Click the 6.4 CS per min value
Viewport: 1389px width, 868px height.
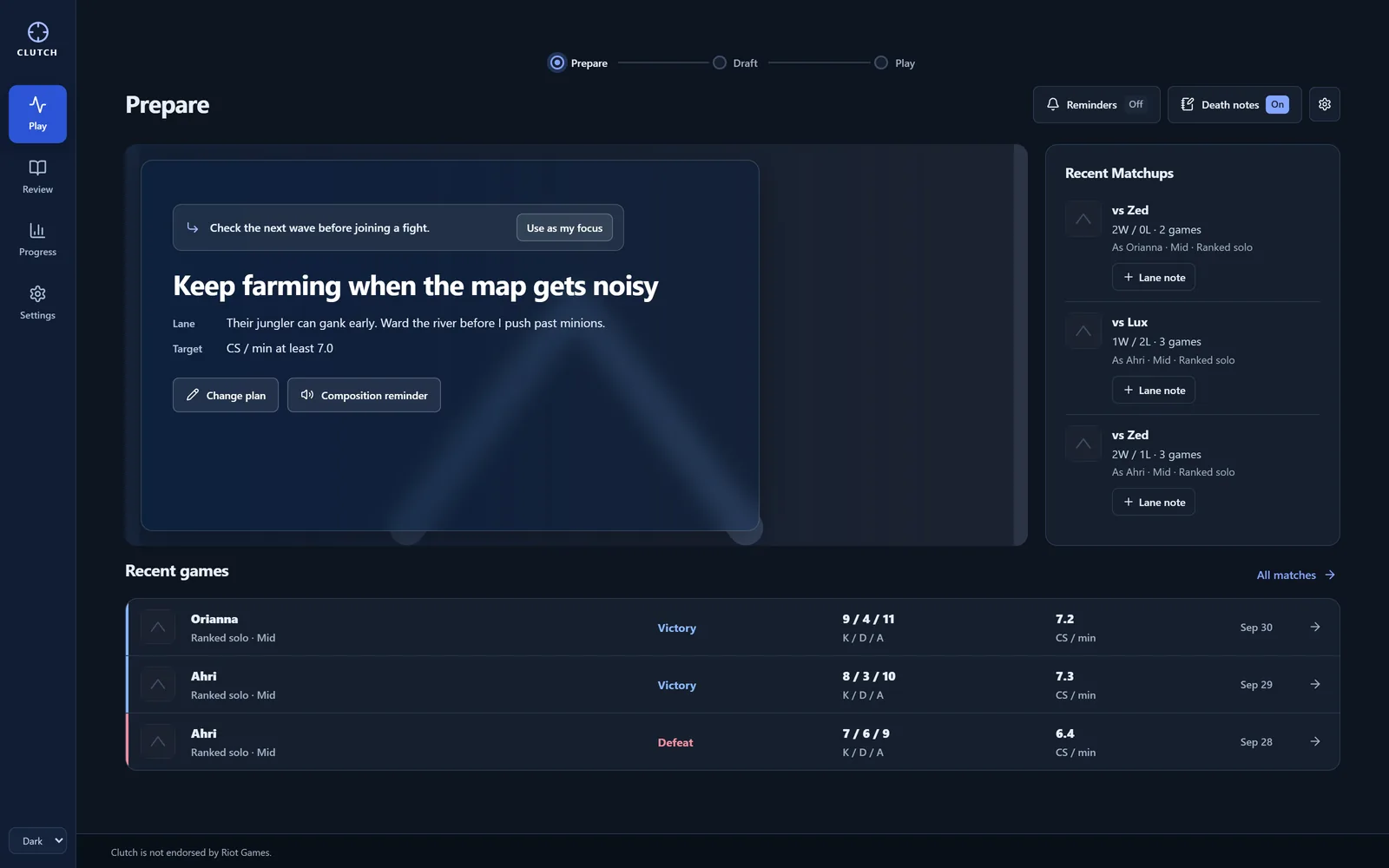(x=1064, y=733)
